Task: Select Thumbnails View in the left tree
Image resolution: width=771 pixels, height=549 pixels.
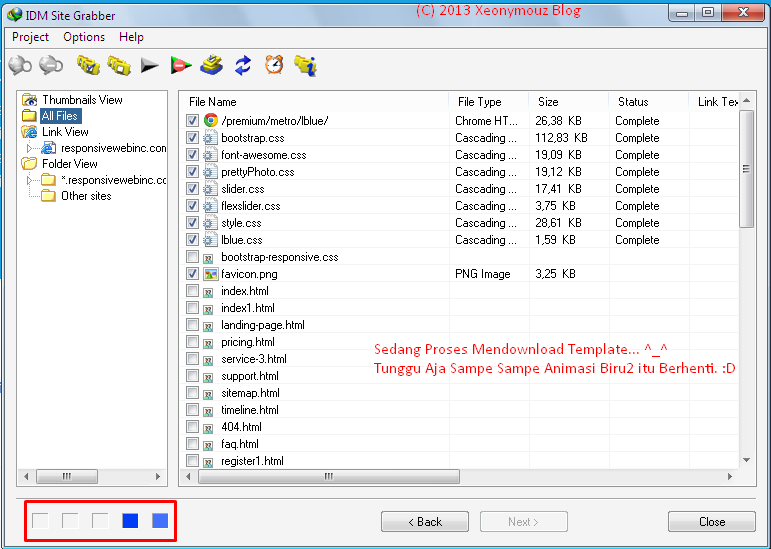Action: (x=82, y=100)
